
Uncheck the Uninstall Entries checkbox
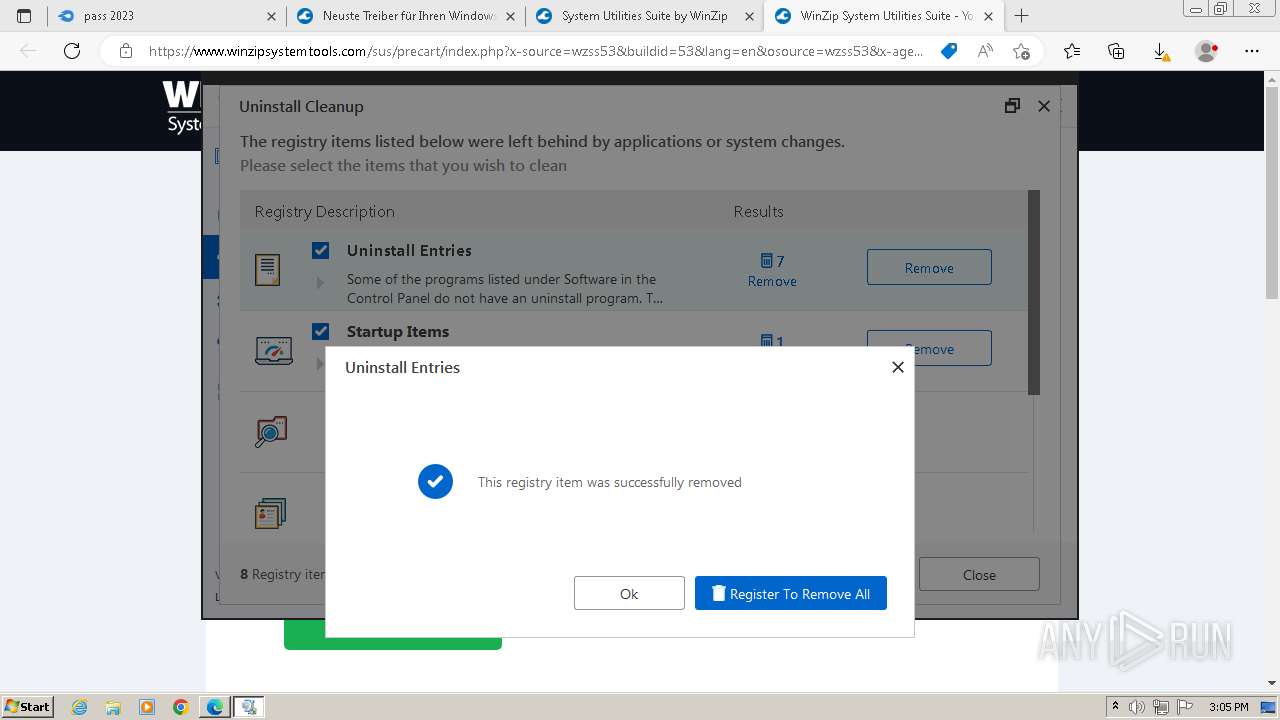tap(320, 250)
